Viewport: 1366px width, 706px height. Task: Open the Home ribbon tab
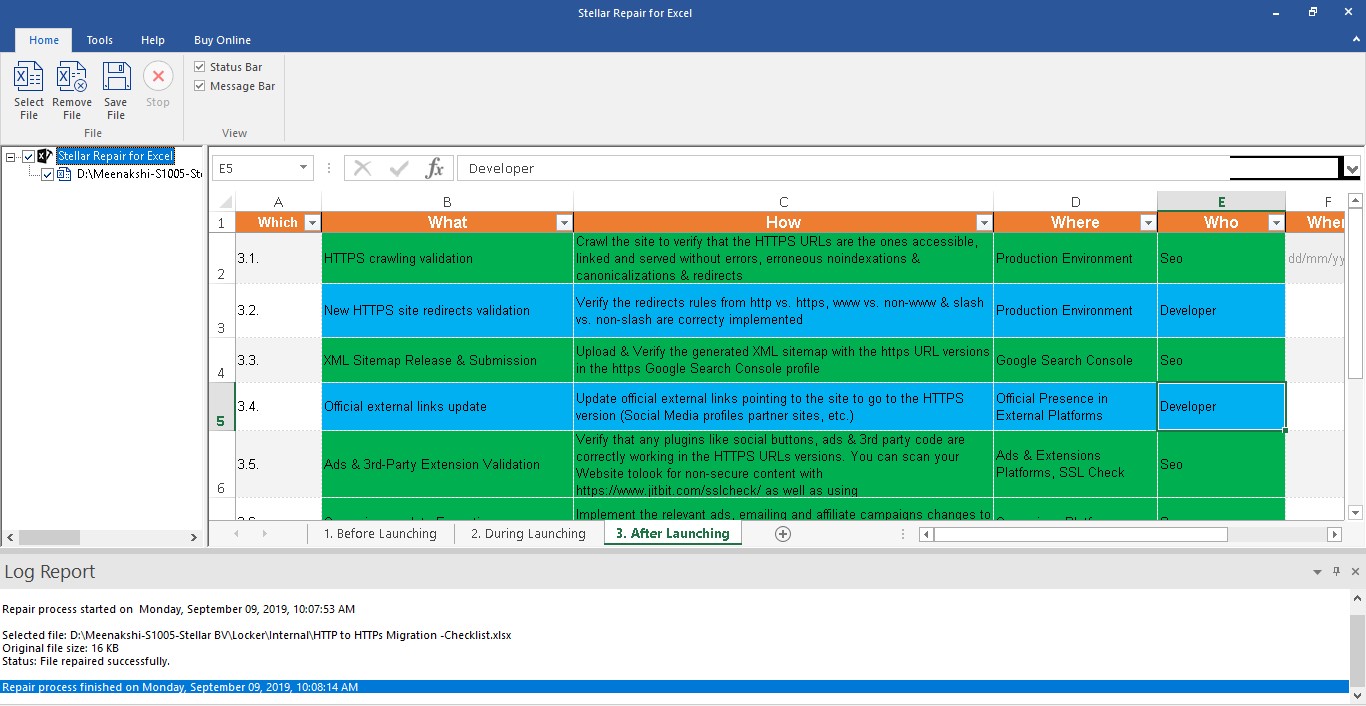click(44, 40)
